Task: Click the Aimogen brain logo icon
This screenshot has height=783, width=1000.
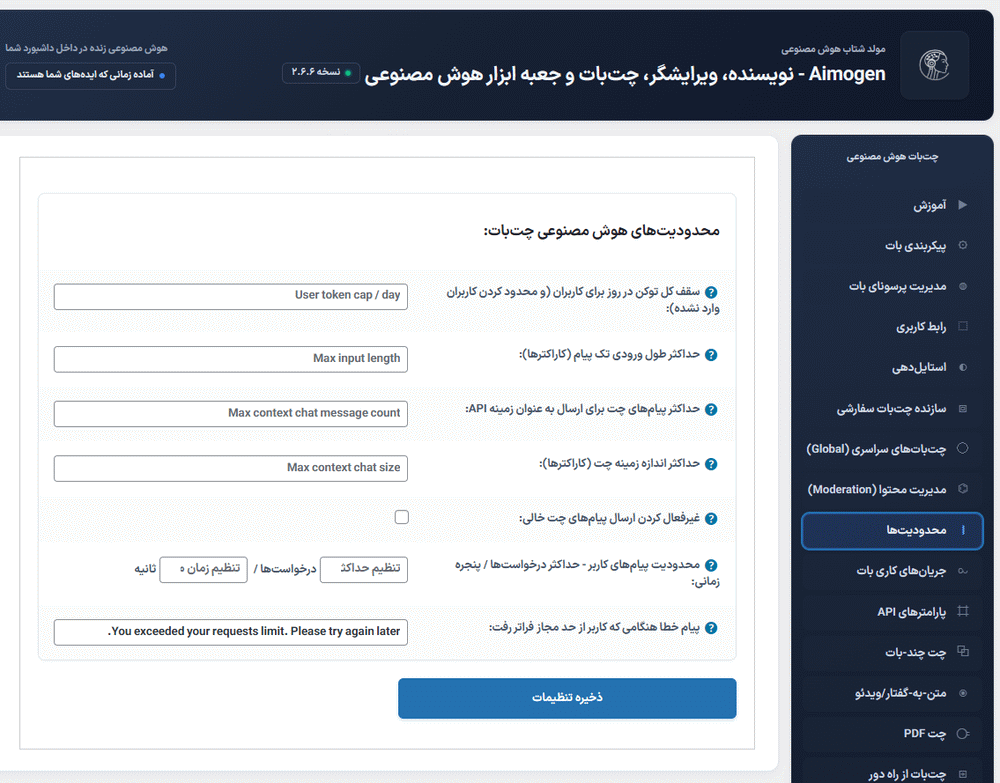Action: [934, 64]
